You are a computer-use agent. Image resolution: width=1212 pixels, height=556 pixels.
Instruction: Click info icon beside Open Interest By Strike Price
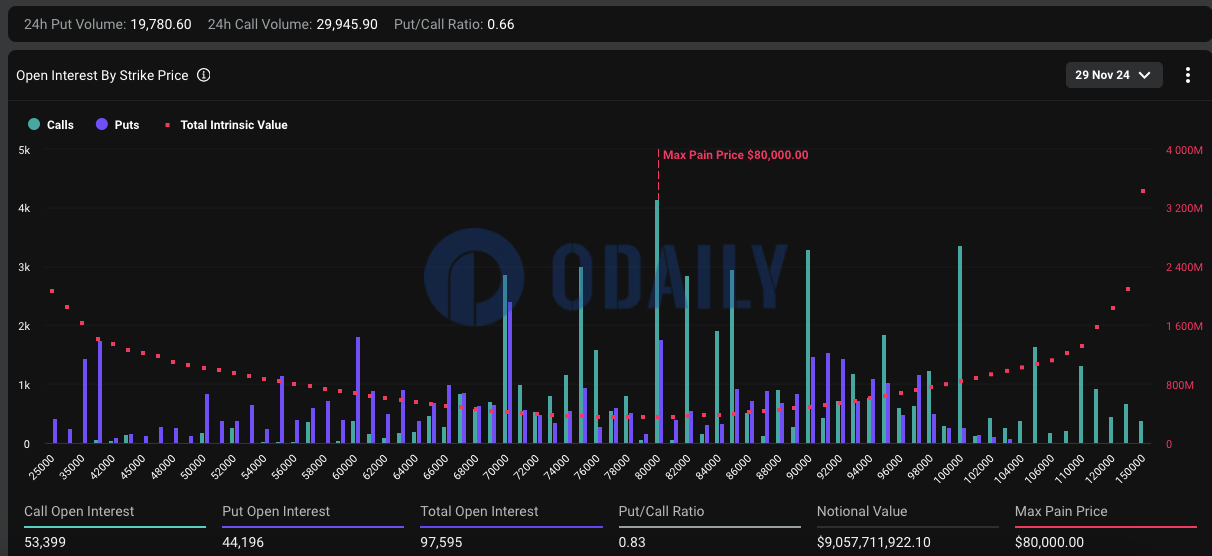tap(204, 75)
